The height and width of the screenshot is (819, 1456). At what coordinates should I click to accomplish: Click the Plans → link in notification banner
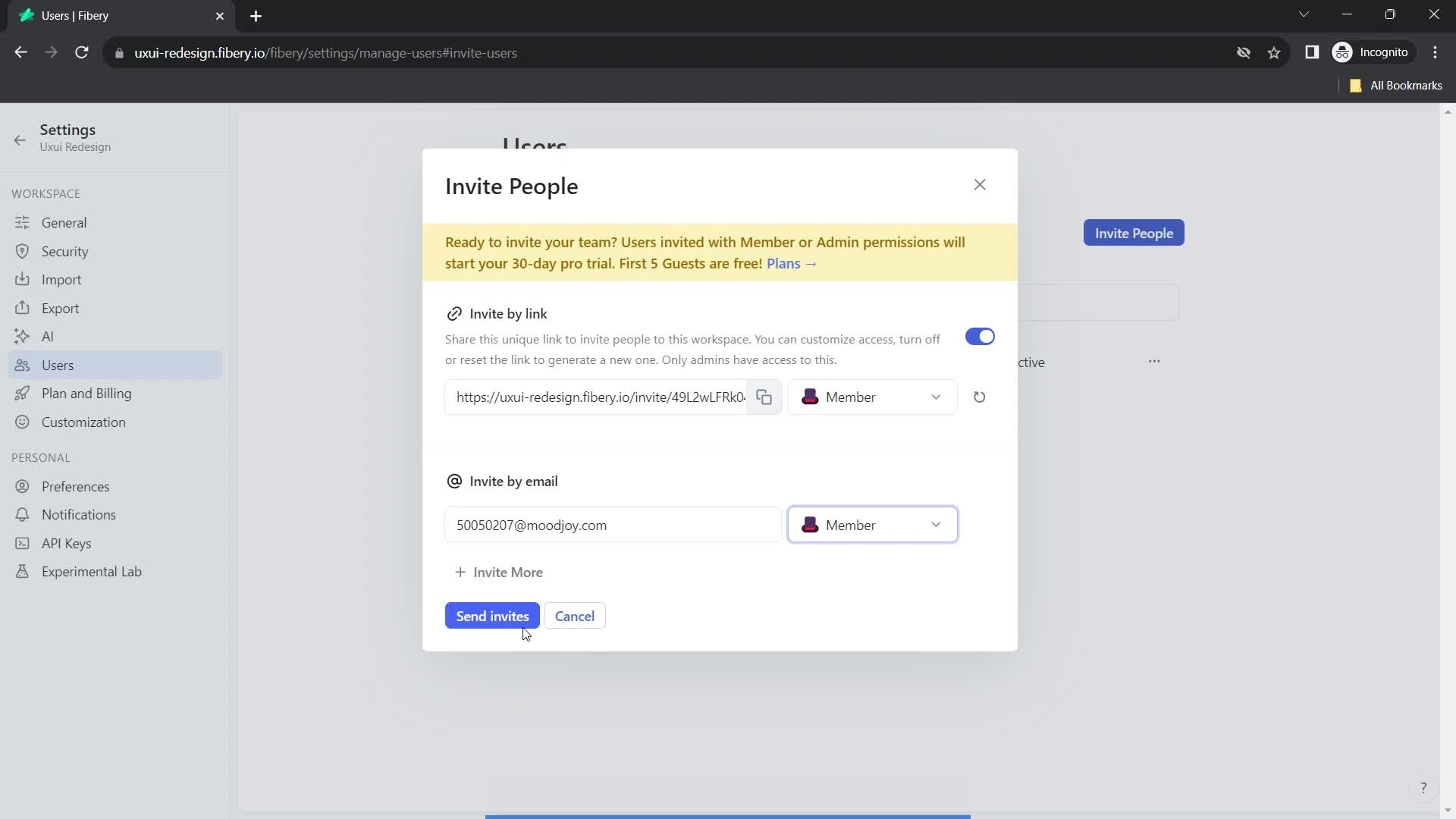point(794,264)
